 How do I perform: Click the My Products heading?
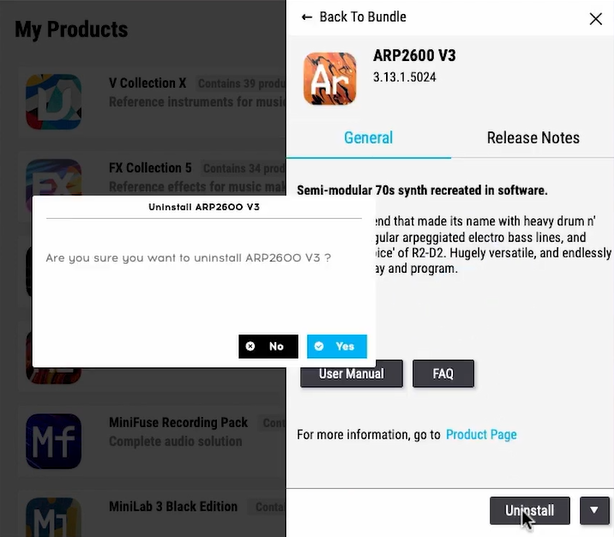coord(71,29)
